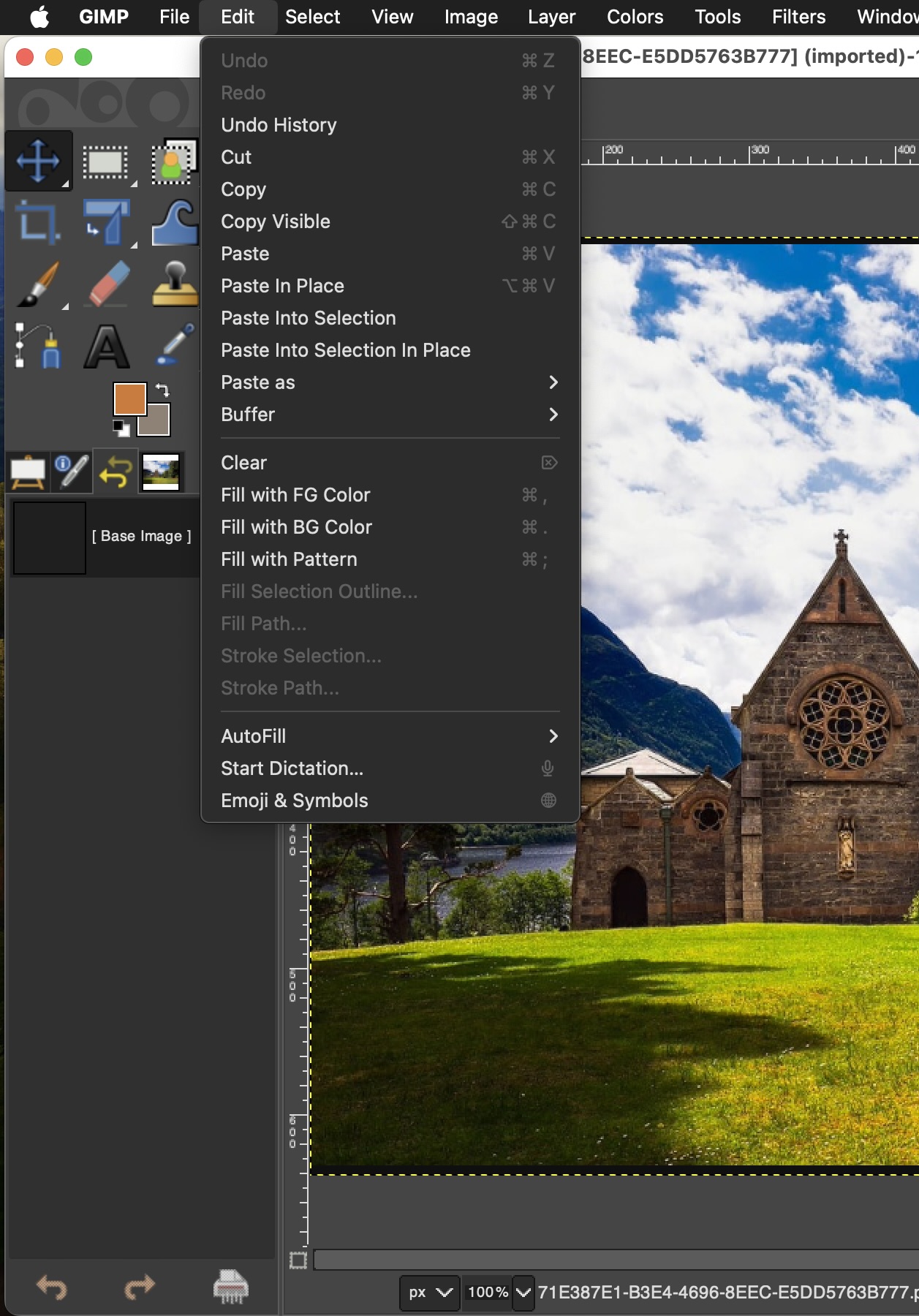Activate the Warp Transform tool
This screenshot has width=919, height=1316.
174,223
